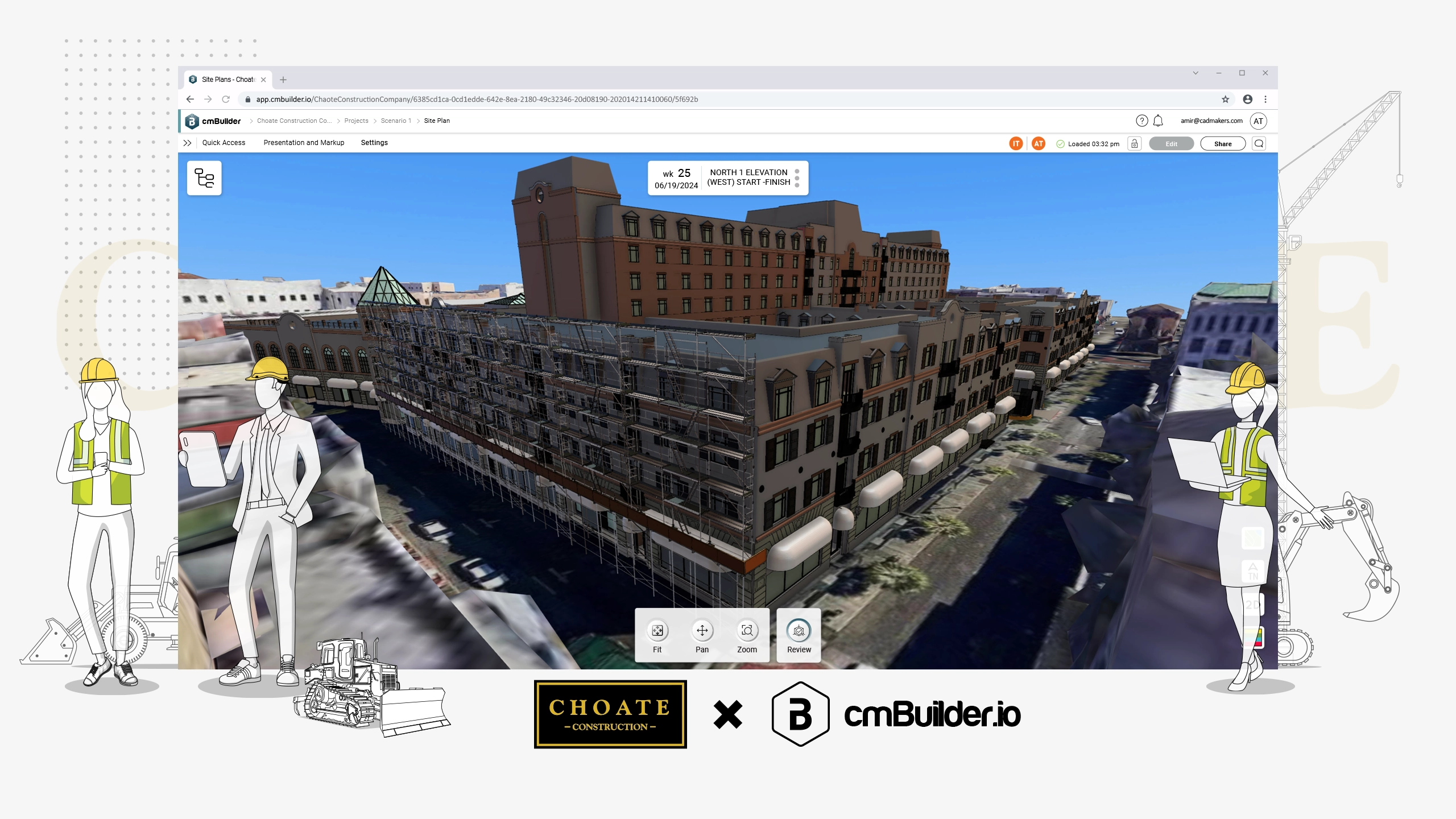Open the search magnifier in the toolbar
Screen dimensions: 1456x819
[x=1259, y=143]
